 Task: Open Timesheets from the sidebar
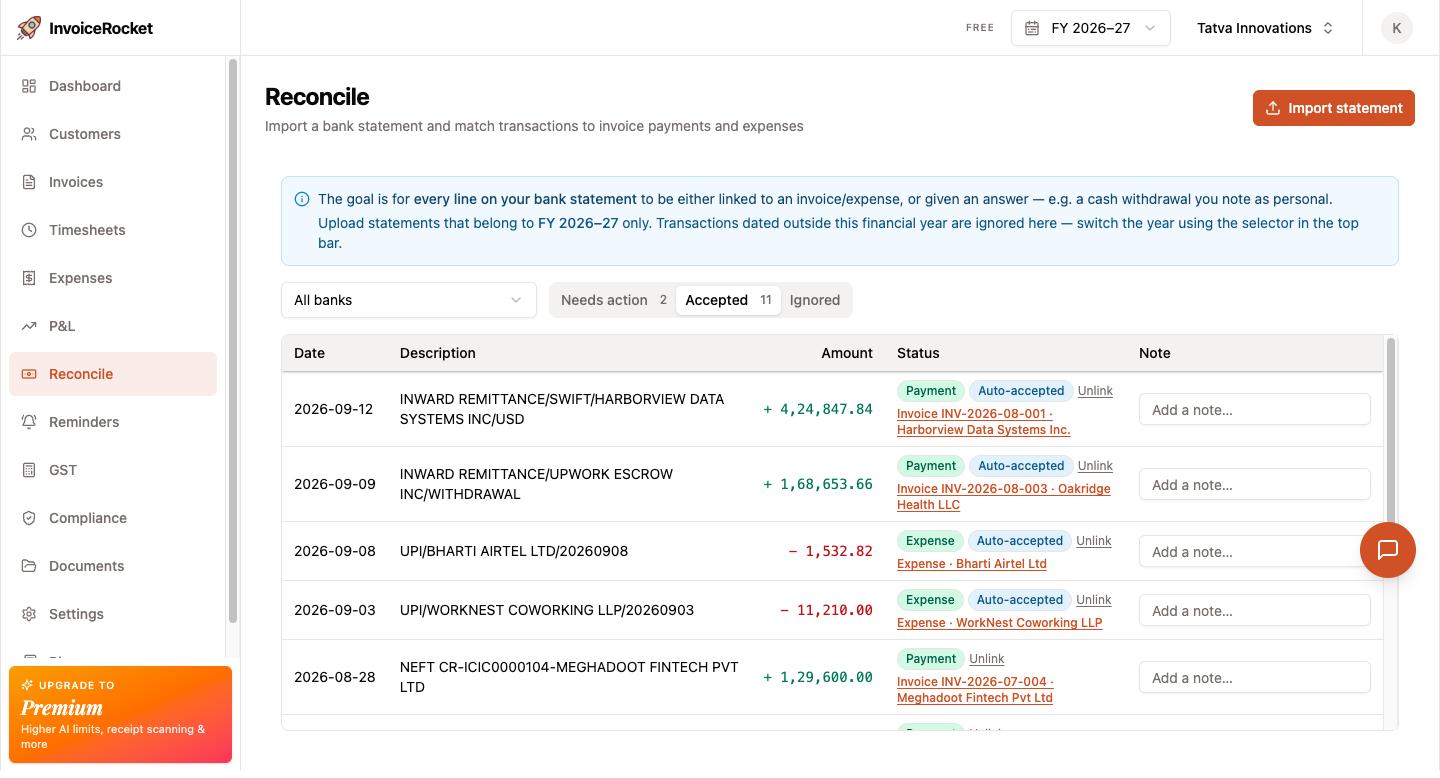113,230
